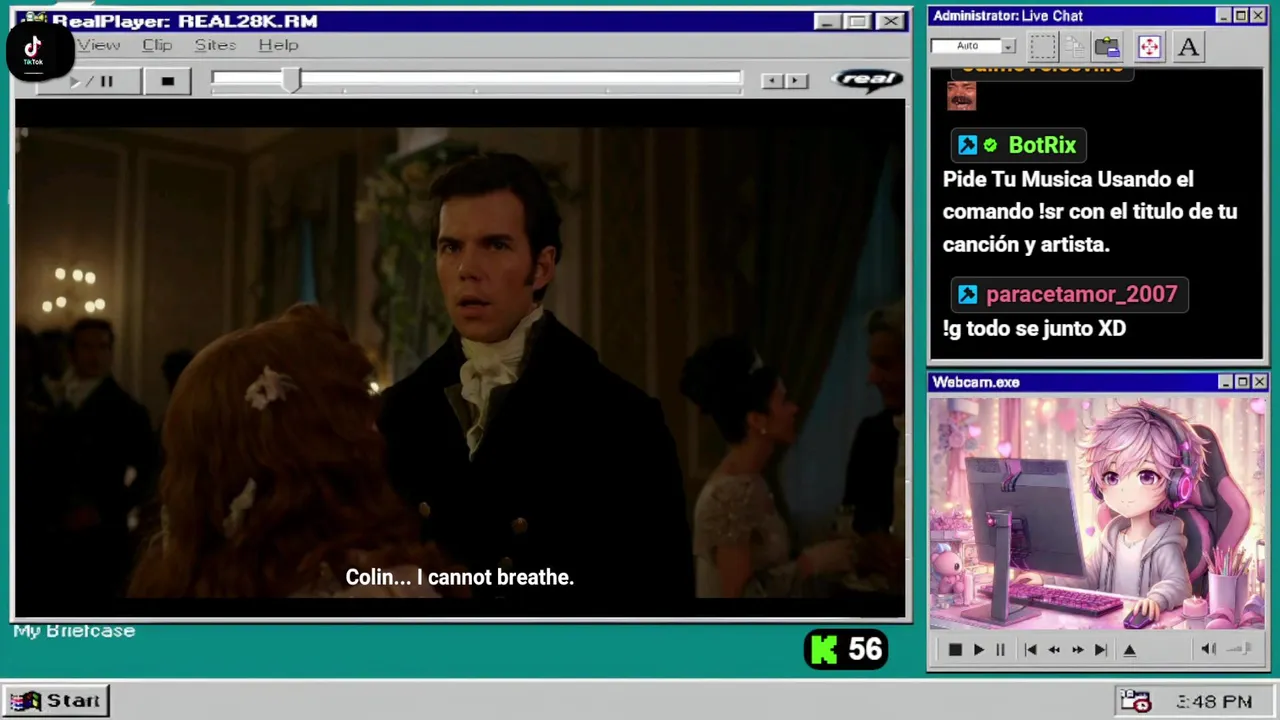Click the Real logo in RealPlayer
1280x720 pixels.
tap(866, 80)
